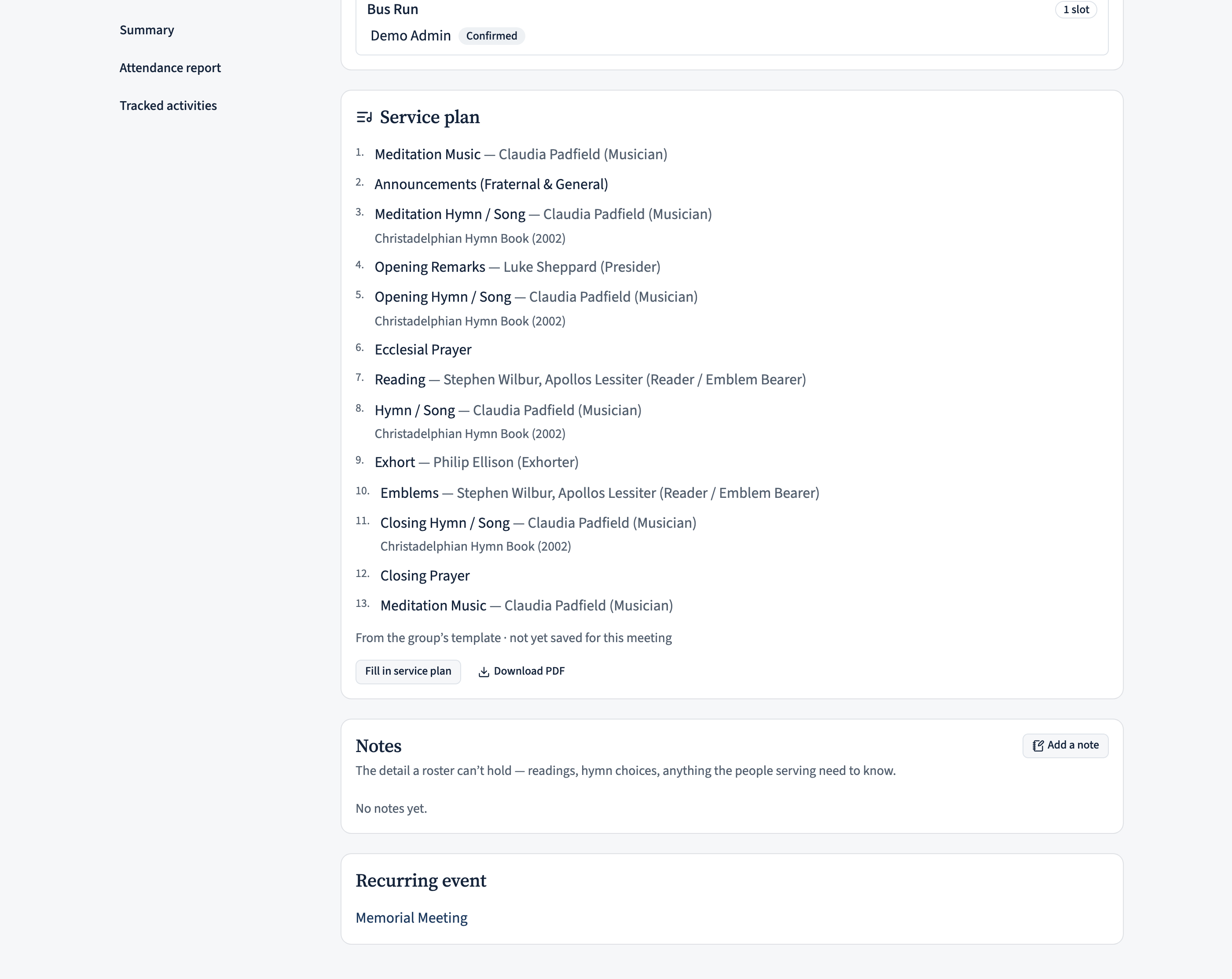The width and height of the screenshot is (1232, 979).
Task: Open the Summary sidebar link
Action: click(147, 30)
